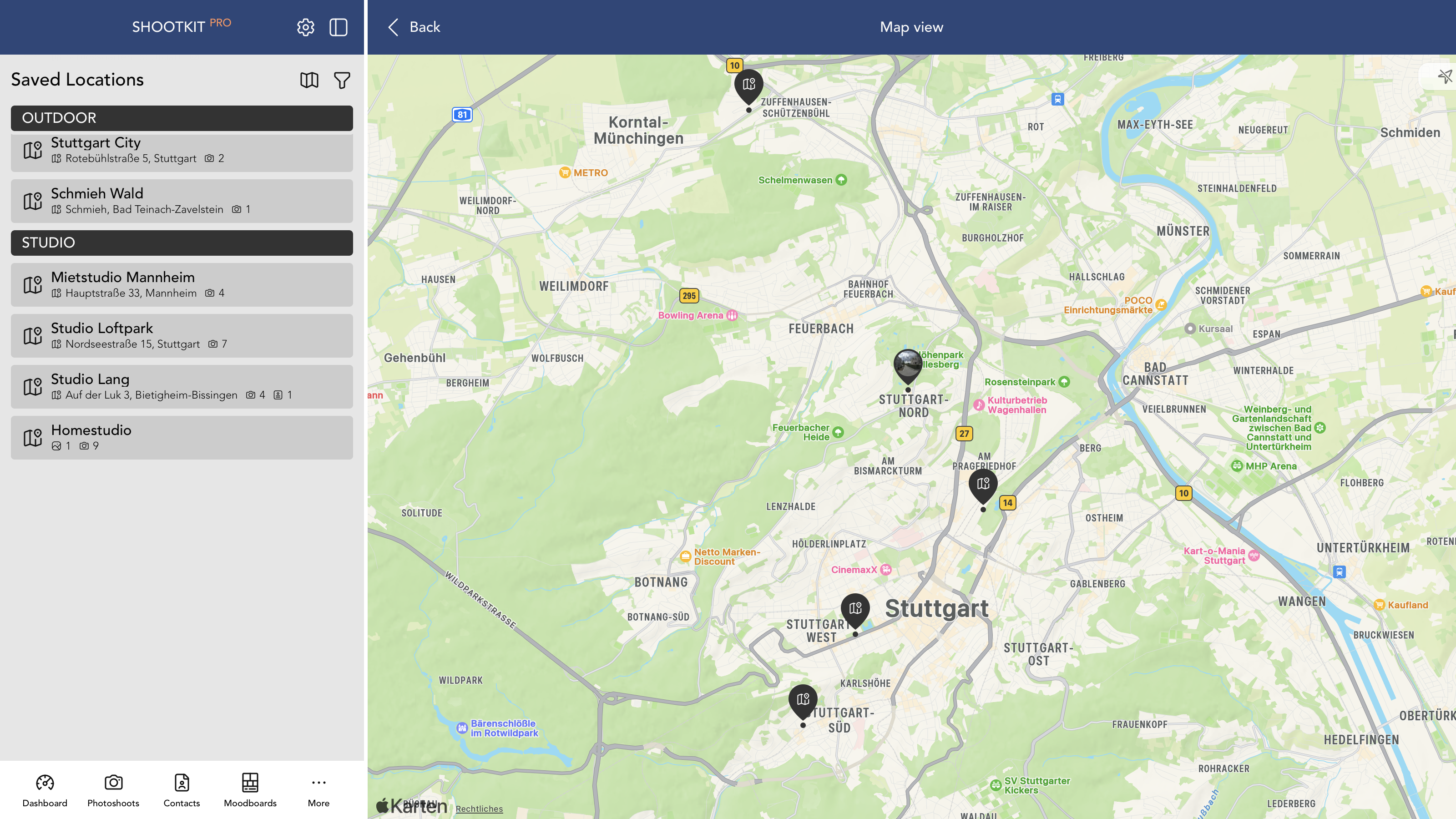1456x819 pixels.
Task: Collapse the OUTDOOR section header
Action: pos(182,117)
